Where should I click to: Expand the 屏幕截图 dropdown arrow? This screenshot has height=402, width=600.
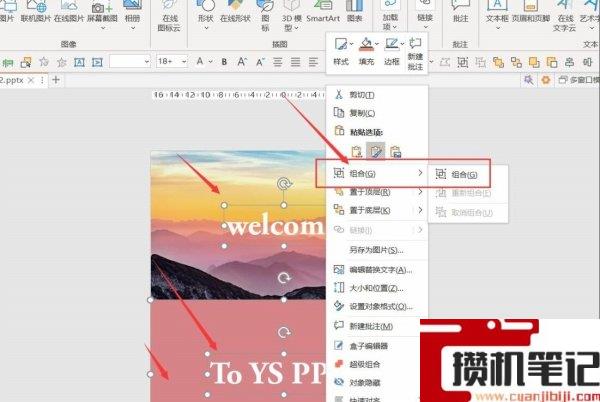tap(103, 28)
